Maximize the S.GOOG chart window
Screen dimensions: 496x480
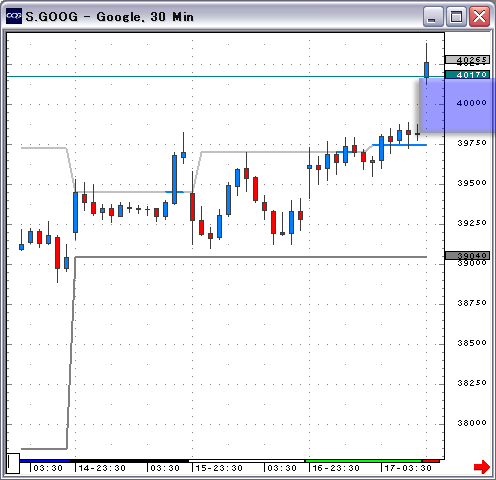tap(456, 16)
